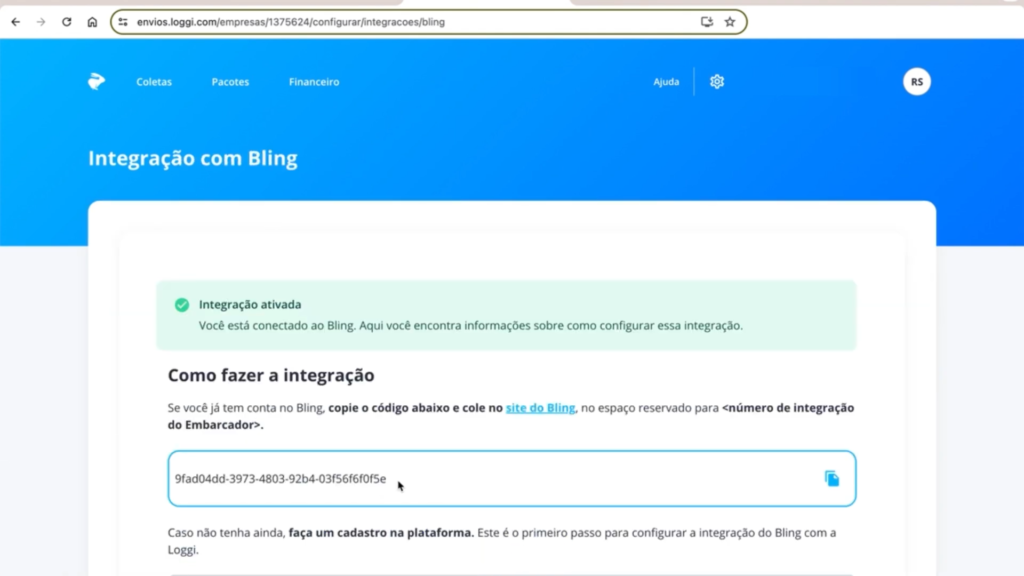Open the browser home page
The image size is (1024, 576).
tap(92, 22)
